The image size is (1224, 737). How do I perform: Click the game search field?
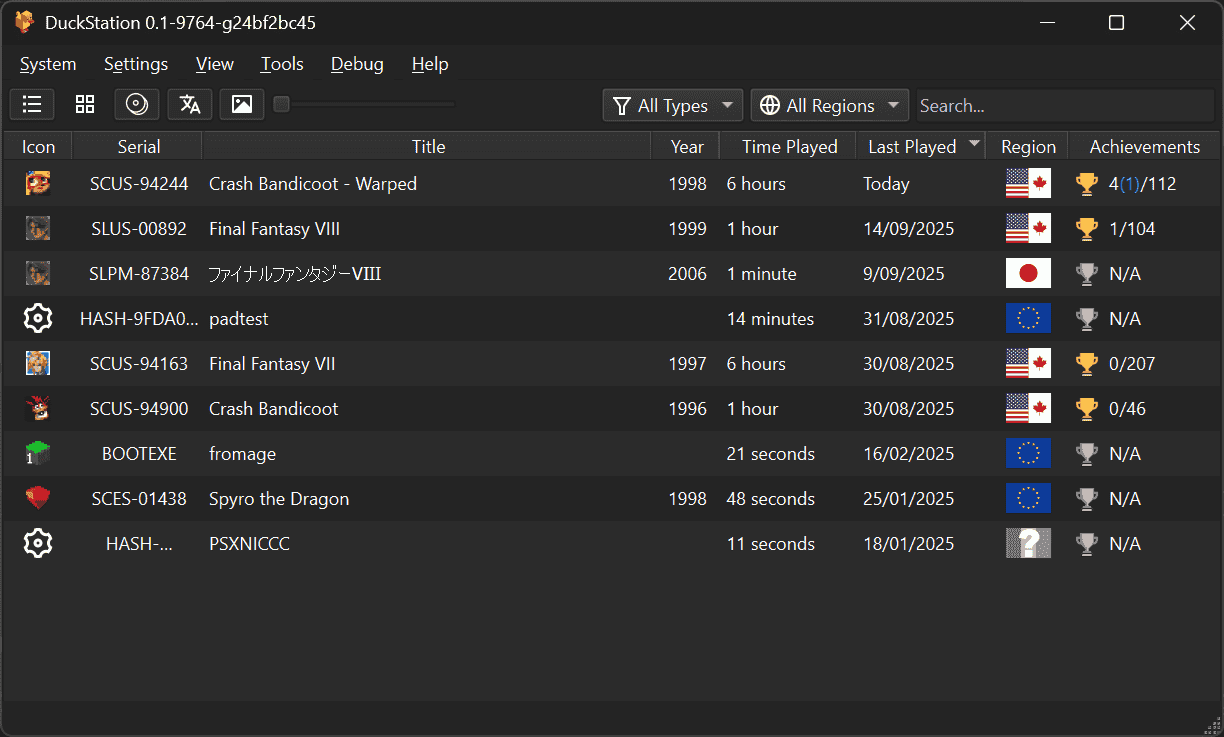(1064, 105)
